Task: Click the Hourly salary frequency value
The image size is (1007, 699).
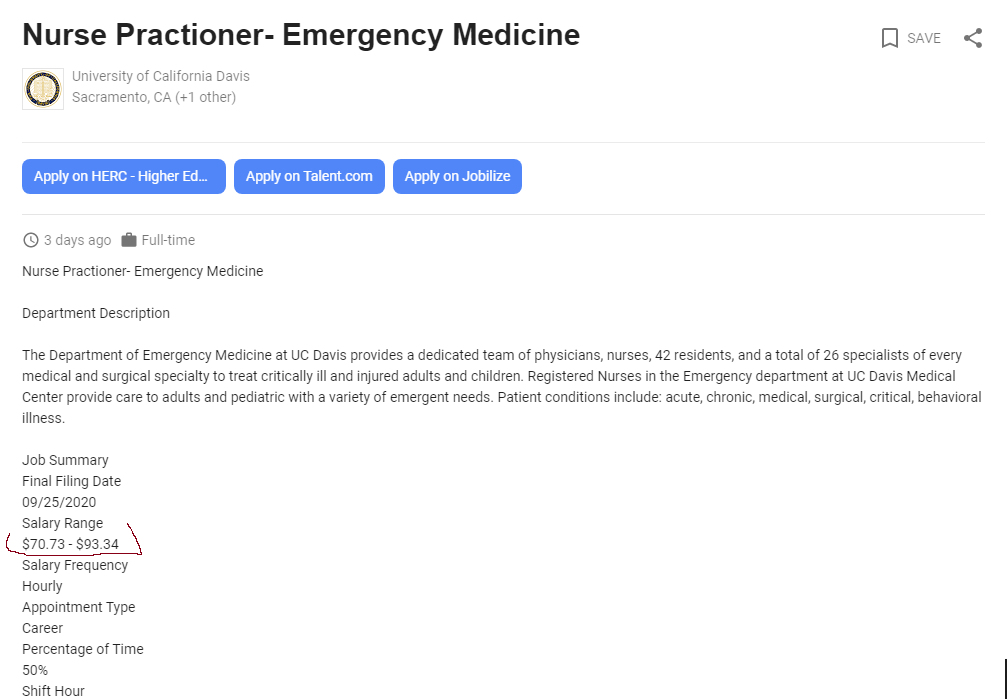Action: 42,586
